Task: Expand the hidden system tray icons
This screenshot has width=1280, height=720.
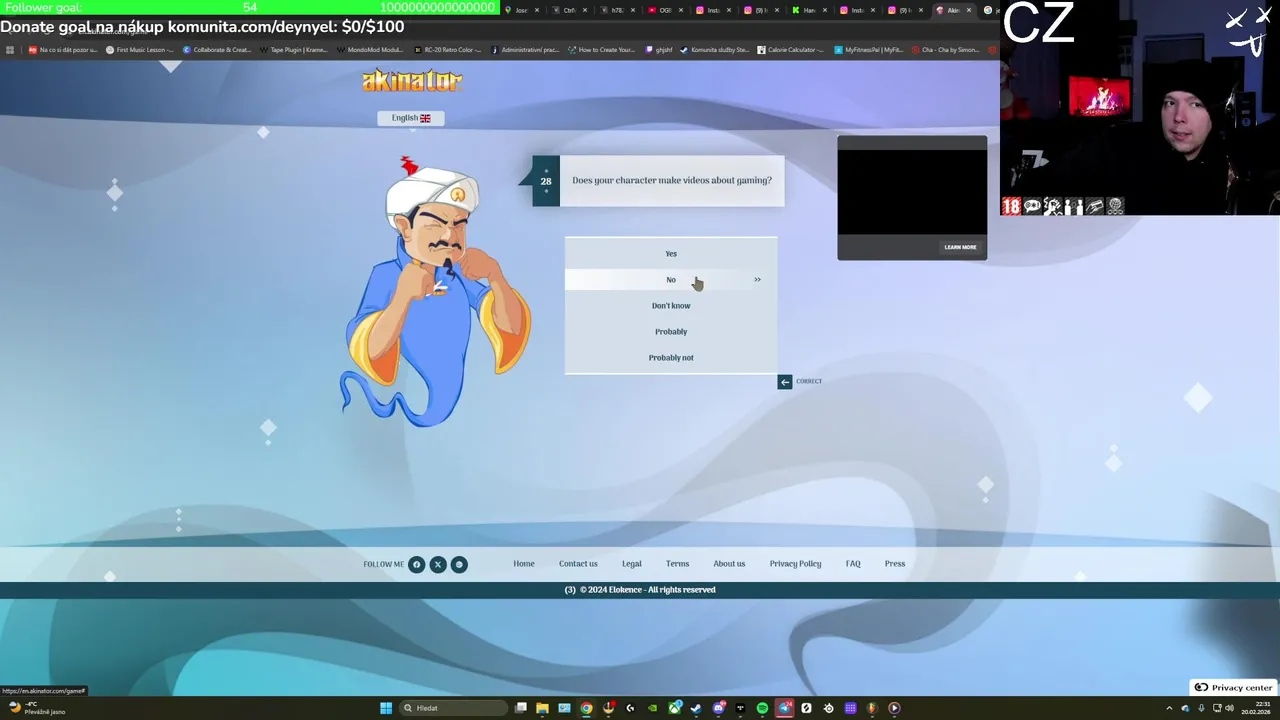Action: [x=1169, y=708]
